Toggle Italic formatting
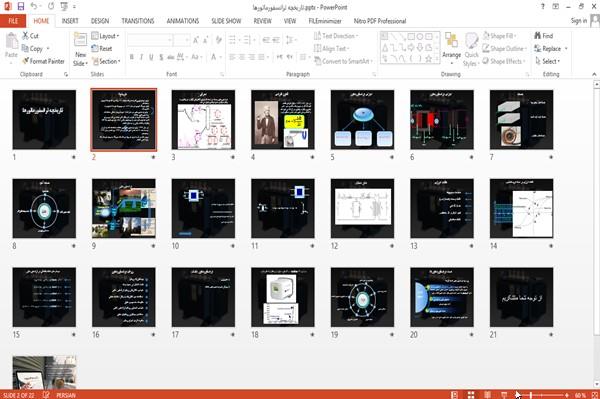The height and width of the screenshot is (399, 600). [142, 57]
